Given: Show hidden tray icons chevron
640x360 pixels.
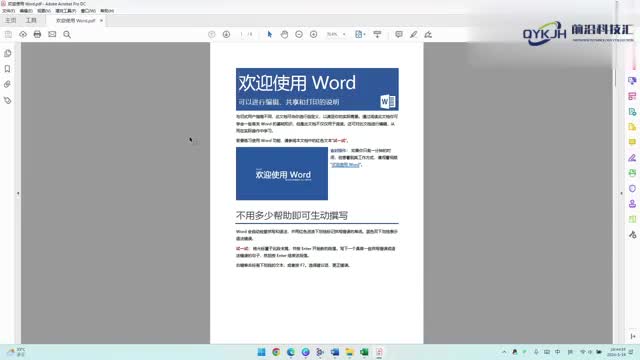Looking at the screenshot, I should [x=504, y=352].
